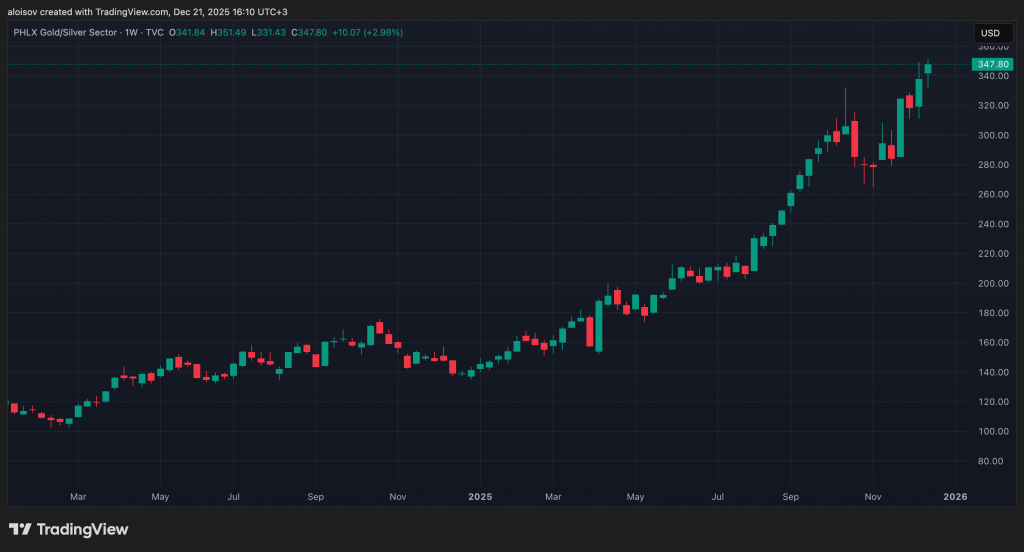
Task: Click the +10.07 (+2.98%) change value
Action: pyautogui.click(x=370, y=32)
